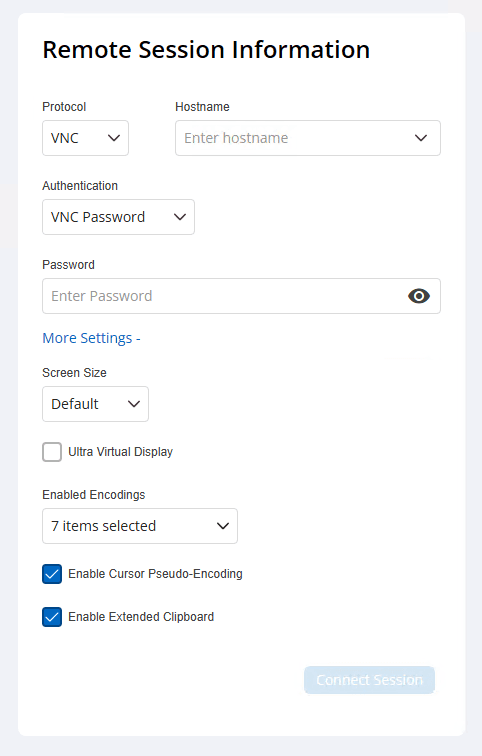Viewport: 482px width, 756px height.
Task: Enable the Ultra Virtual Display checkbox
Action: click(x=52, y=452)
